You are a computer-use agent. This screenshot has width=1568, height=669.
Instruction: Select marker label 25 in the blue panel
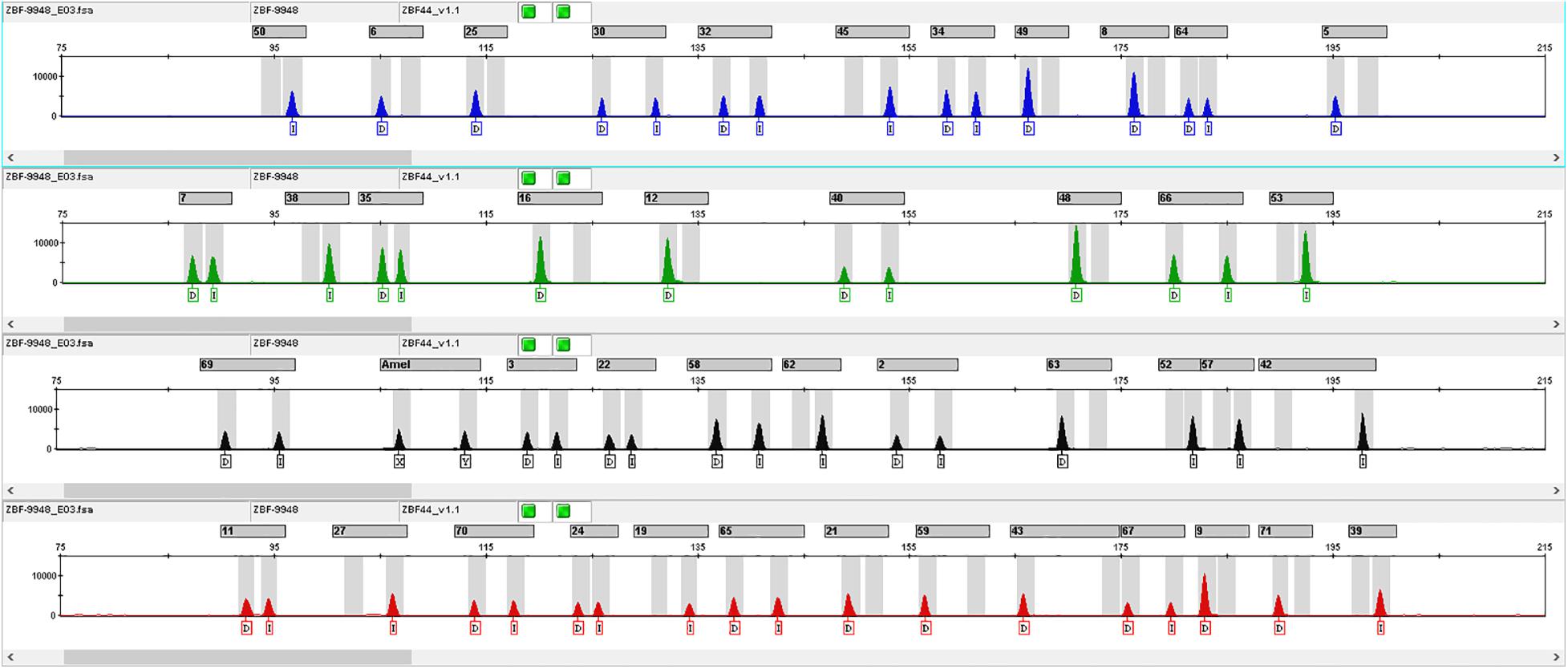(x=485, y=32)
